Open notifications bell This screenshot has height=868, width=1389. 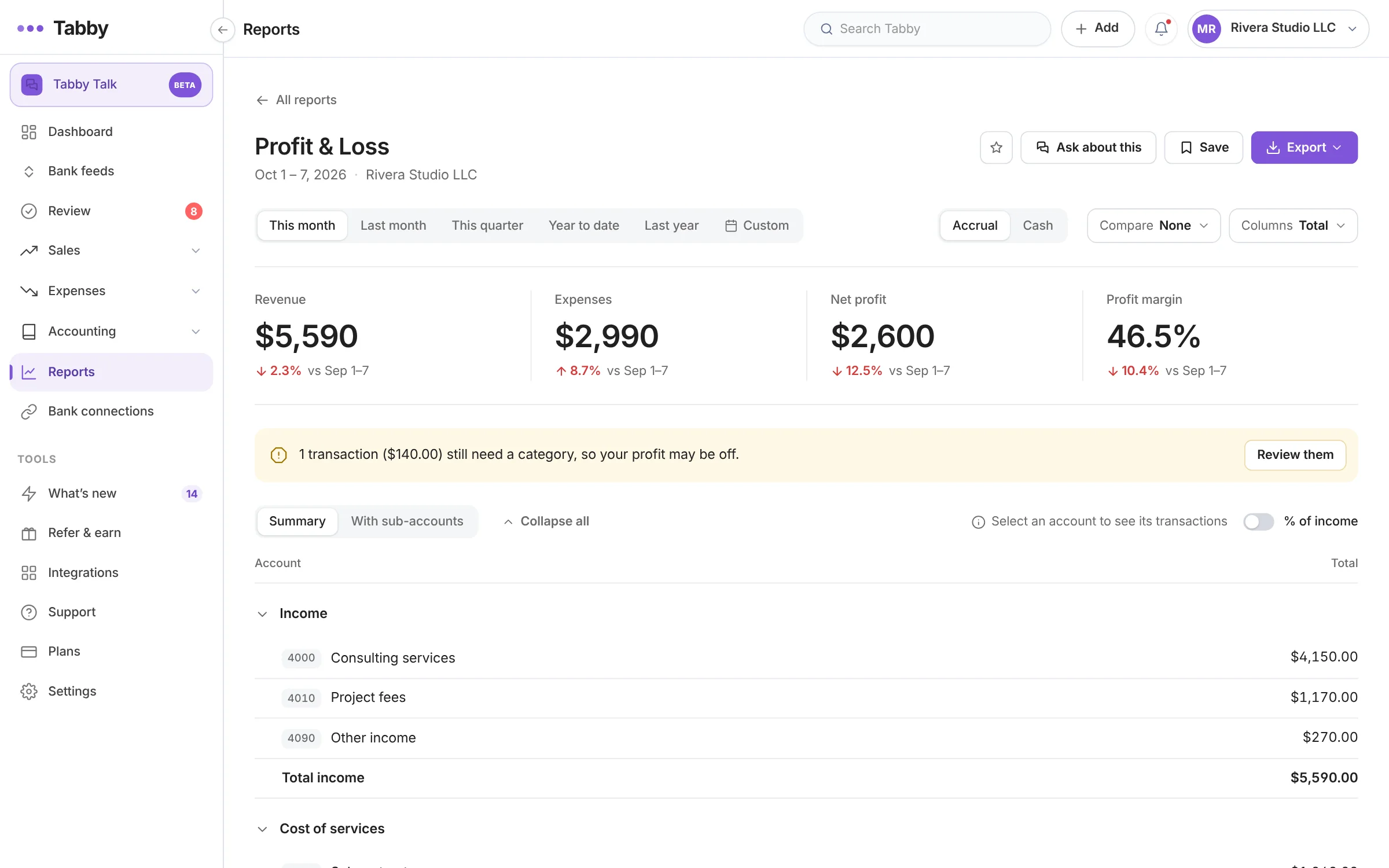(x=1162, y=28)
